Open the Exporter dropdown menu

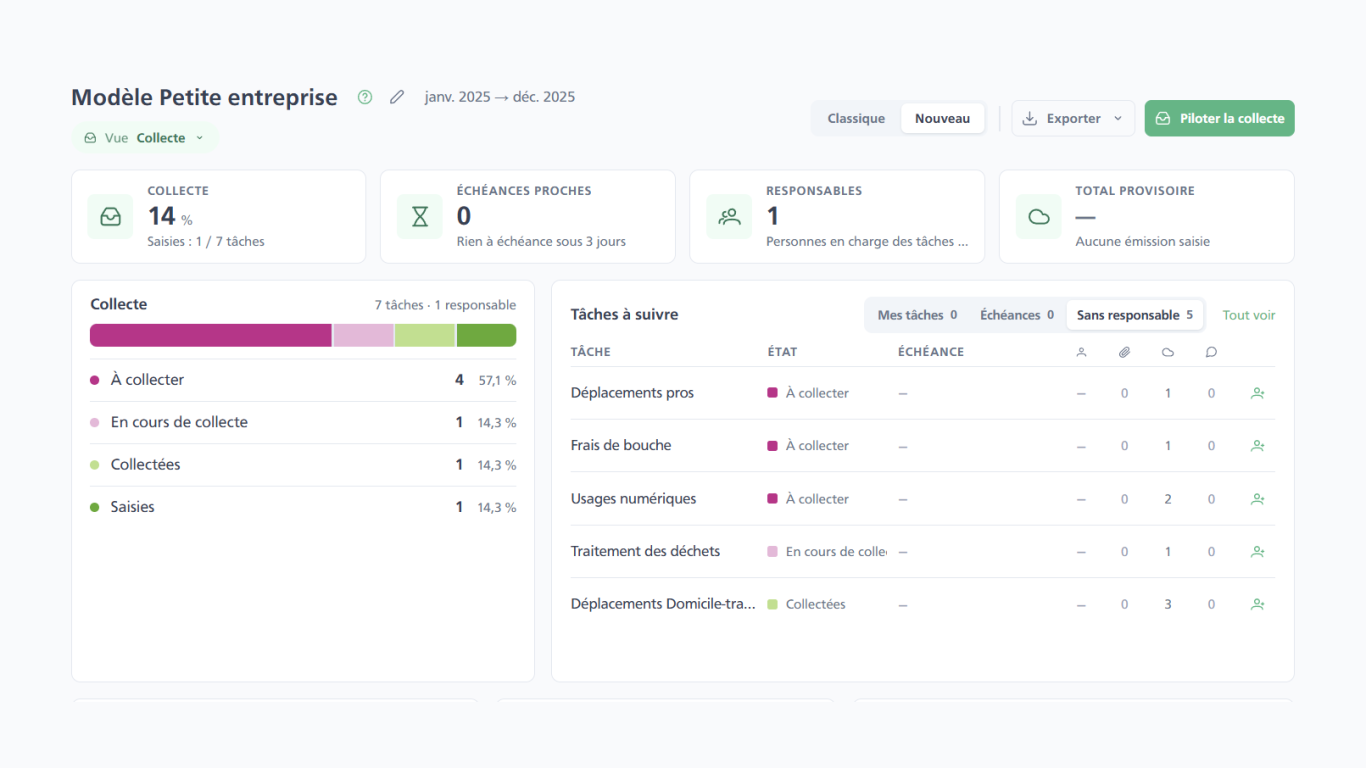[1073, 118]
